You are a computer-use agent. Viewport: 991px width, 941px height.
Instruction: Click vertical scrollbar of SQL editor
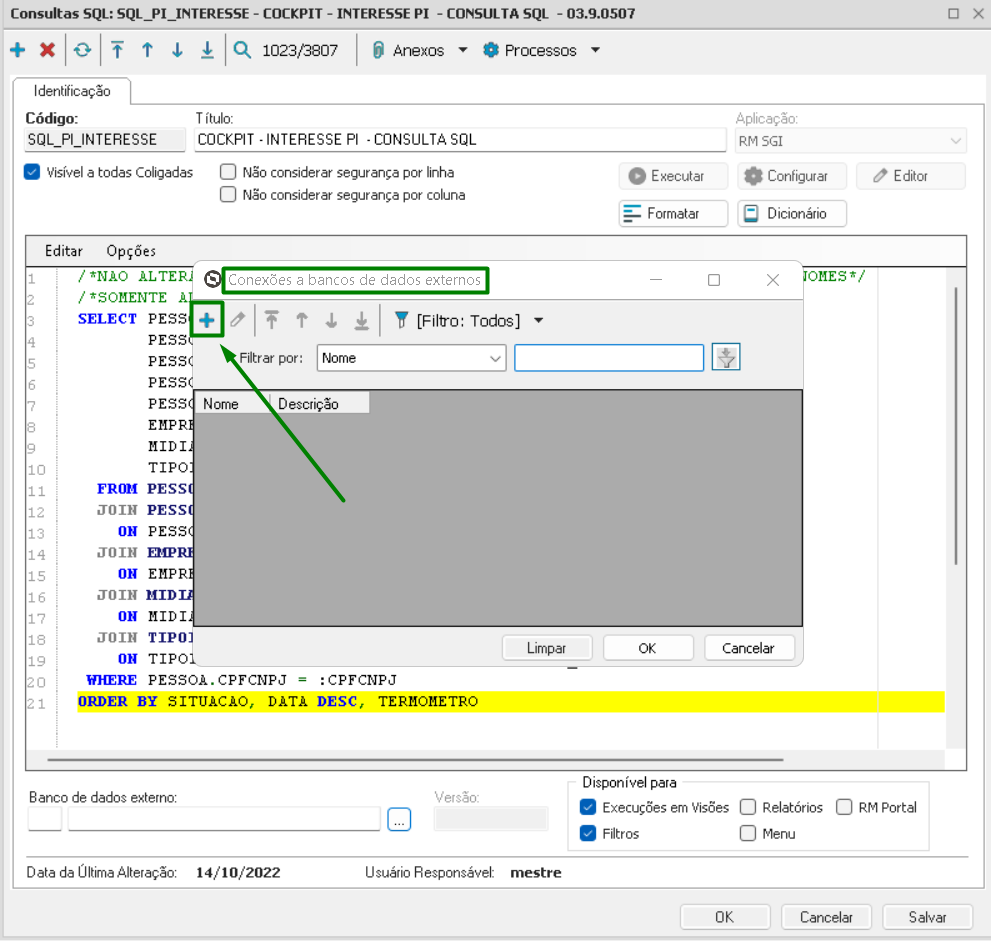[x=956, y=426]
